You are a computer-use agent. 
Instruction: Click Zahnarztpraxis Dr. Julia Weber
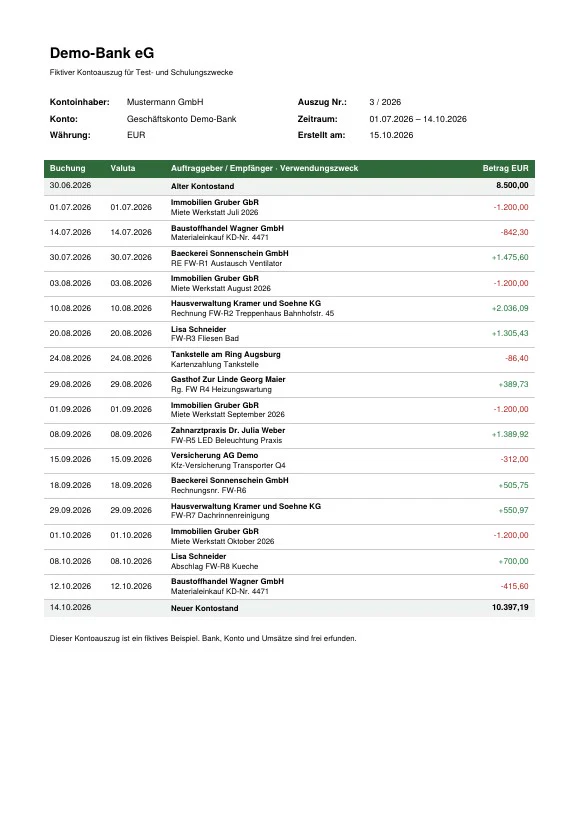[x=228, y=430]
